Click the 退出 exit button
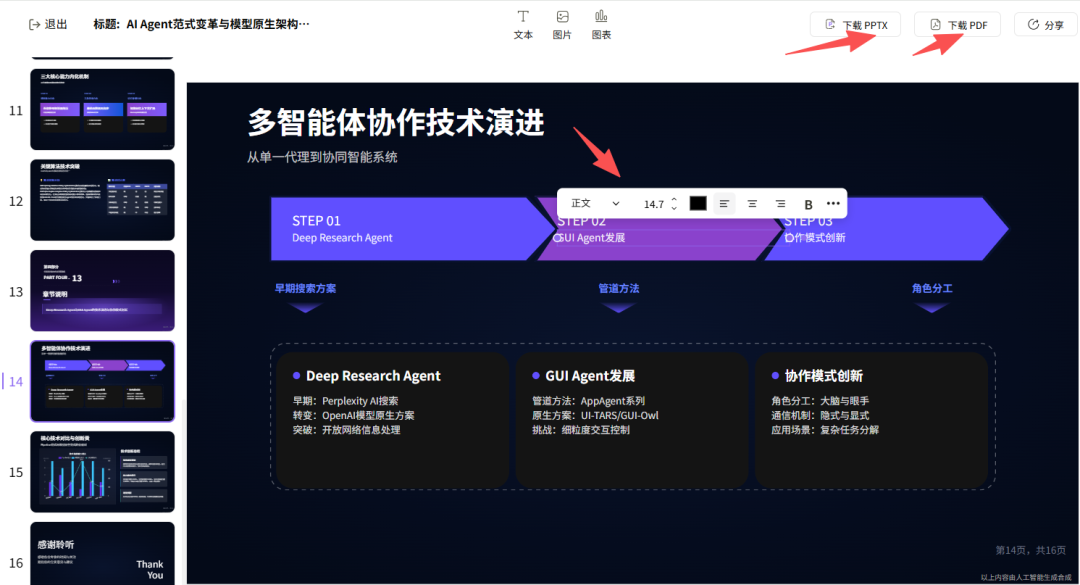The height and width of the screenshot is (585, 1080). click(x=48, y=24)
